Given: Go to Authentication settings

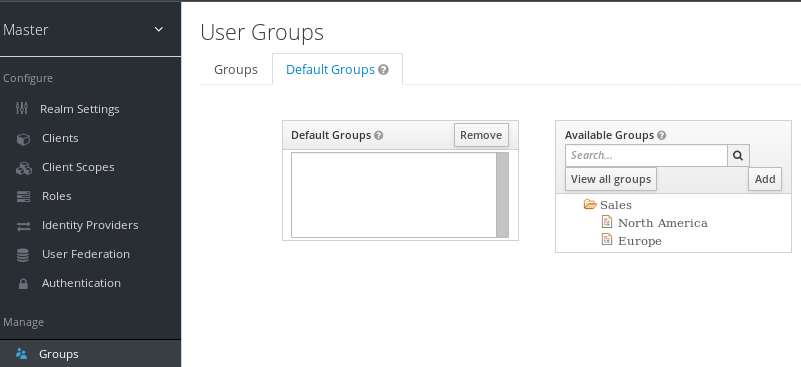Looking at the screenshot, I should (81, 283).
